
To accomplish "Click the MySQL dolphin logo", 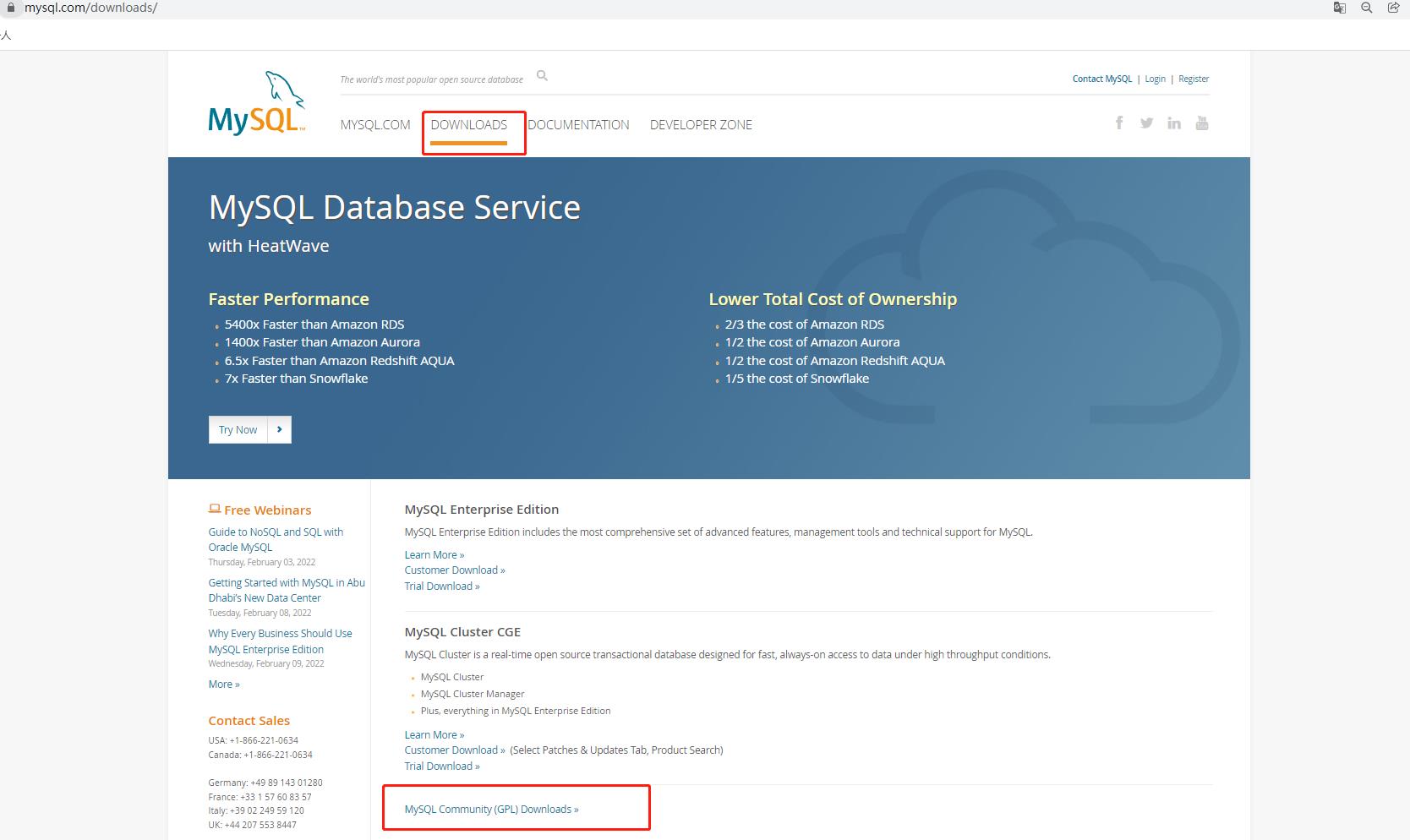I will pos(257,103).
